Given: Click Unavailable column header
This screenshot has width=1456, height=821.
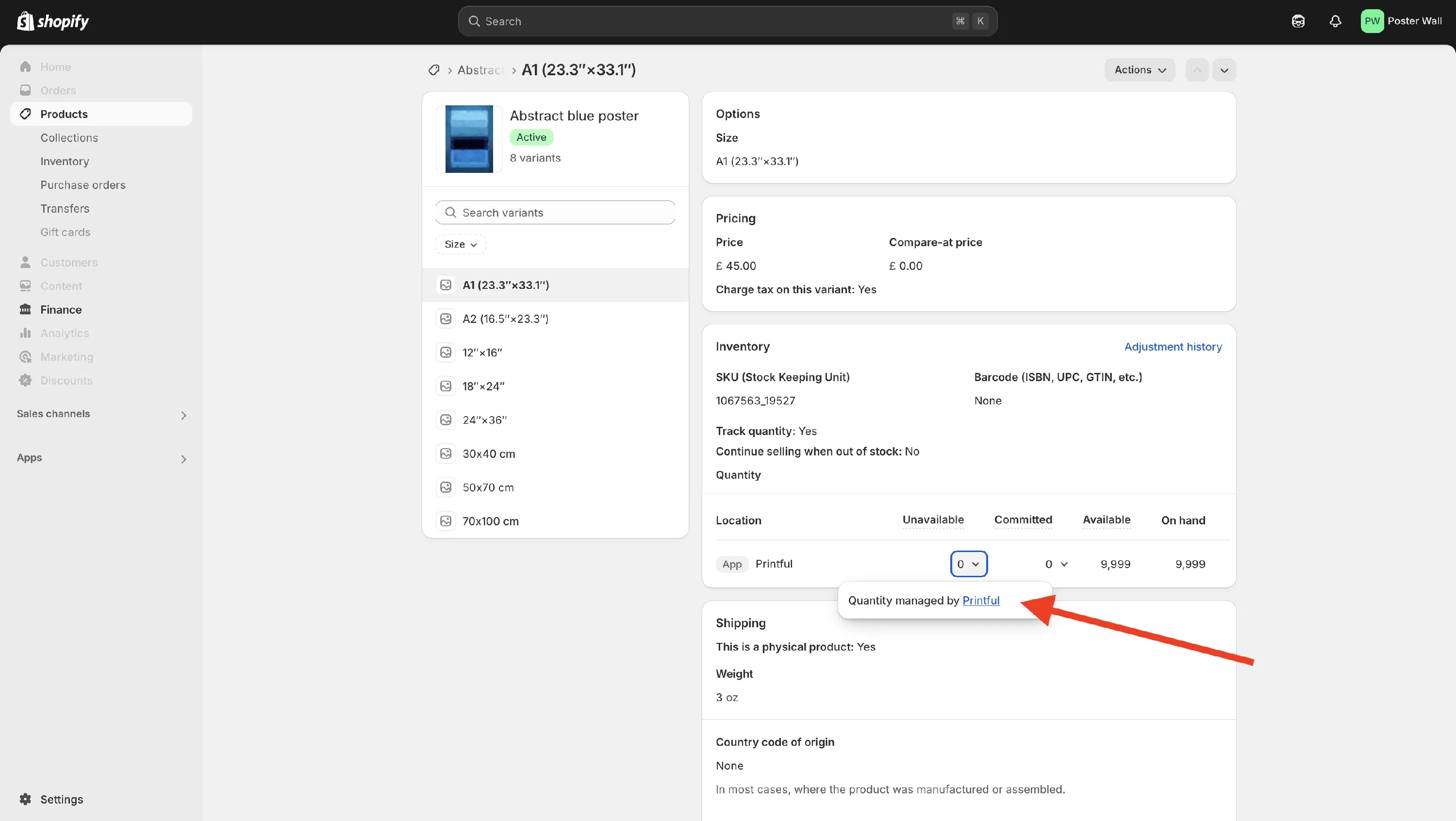Looking at the screenshot, I should (x=933, y=520).
